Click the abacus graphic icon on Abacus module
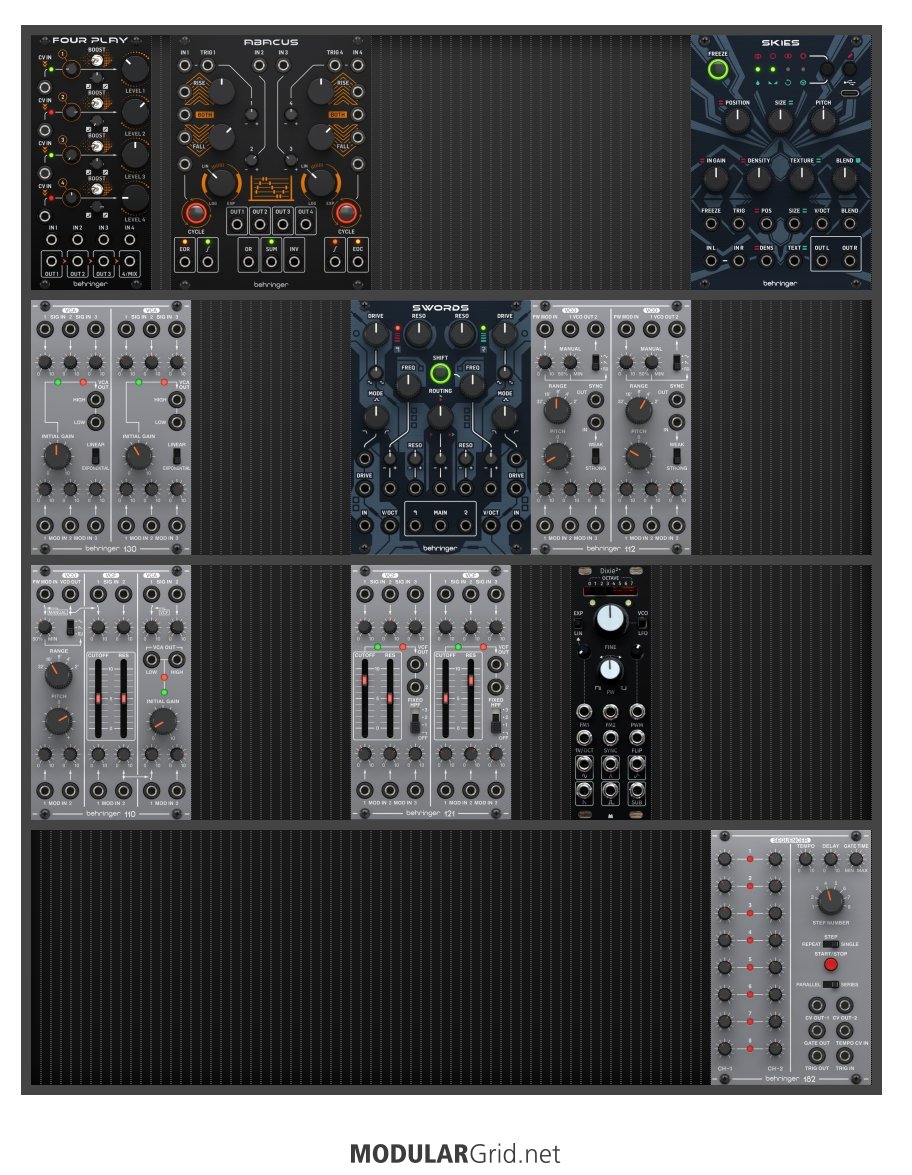The height and width of the screenshot is (1175, 912). coord(271,188)
